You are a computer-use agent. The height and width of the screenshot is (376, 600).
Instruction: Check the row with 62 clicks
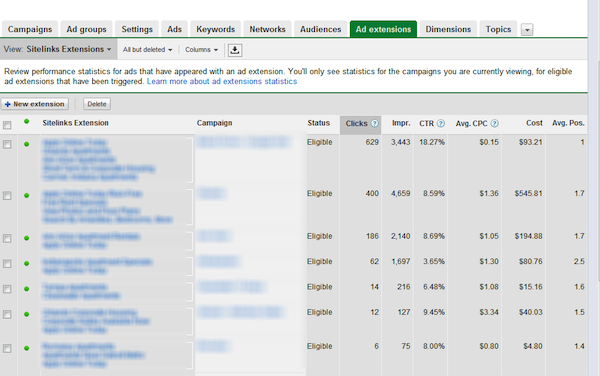[7, 264]
